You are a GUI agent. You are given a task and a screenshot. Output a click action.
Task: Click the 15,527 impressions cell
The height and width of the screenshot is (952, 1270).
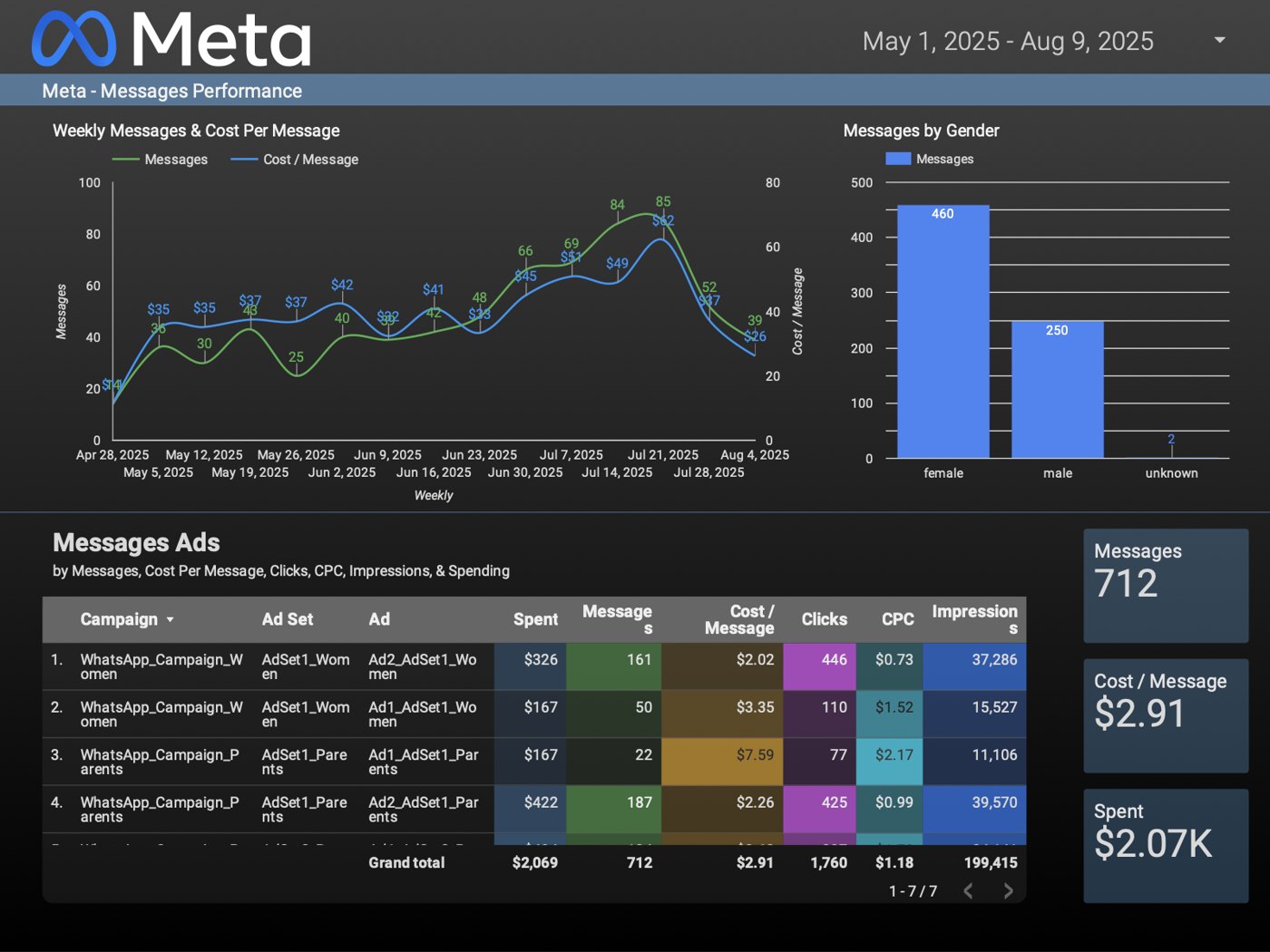tap(974, 714)
